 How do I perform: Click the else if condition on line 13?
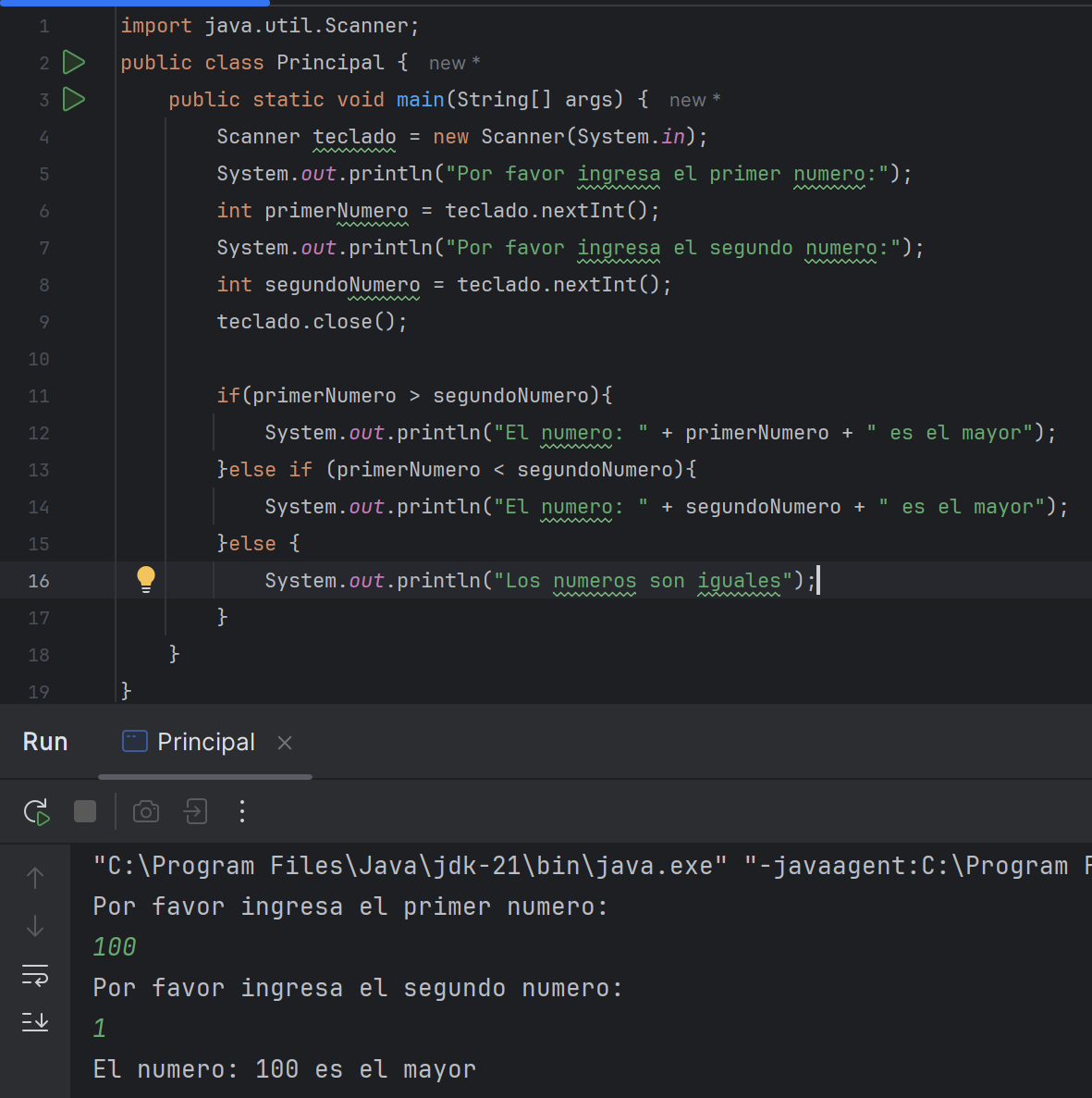click(x=510, y=470)
